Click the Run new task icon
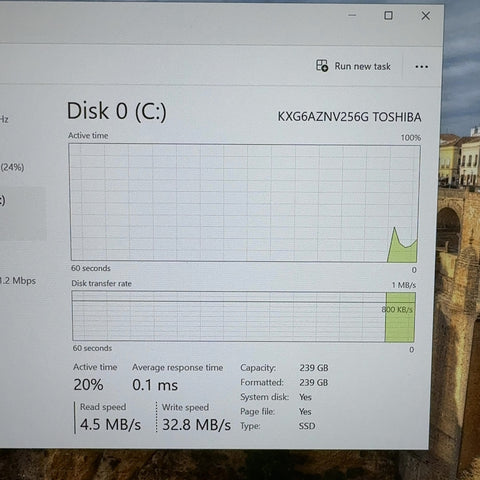Screen dimensions: 480x480 pyautogui.click(x=322, y=65)
